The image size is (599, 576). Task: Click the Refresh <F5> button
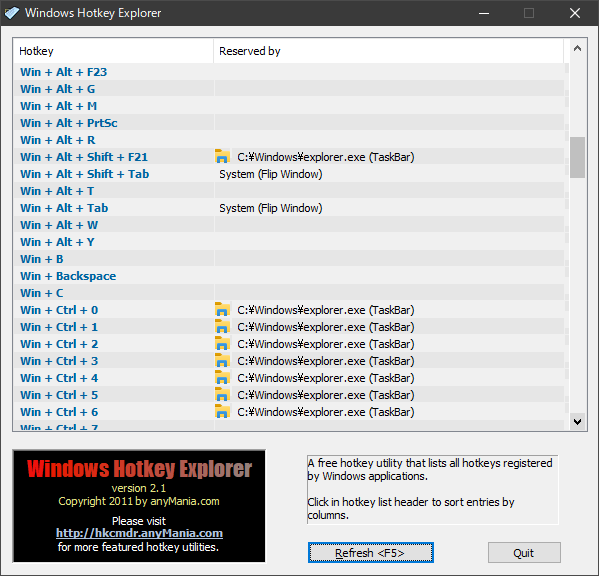[371, 553]
